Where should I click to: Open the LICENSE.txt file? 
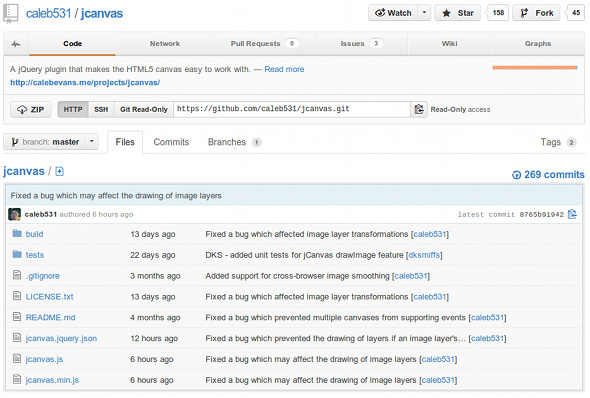click(49, 297)
